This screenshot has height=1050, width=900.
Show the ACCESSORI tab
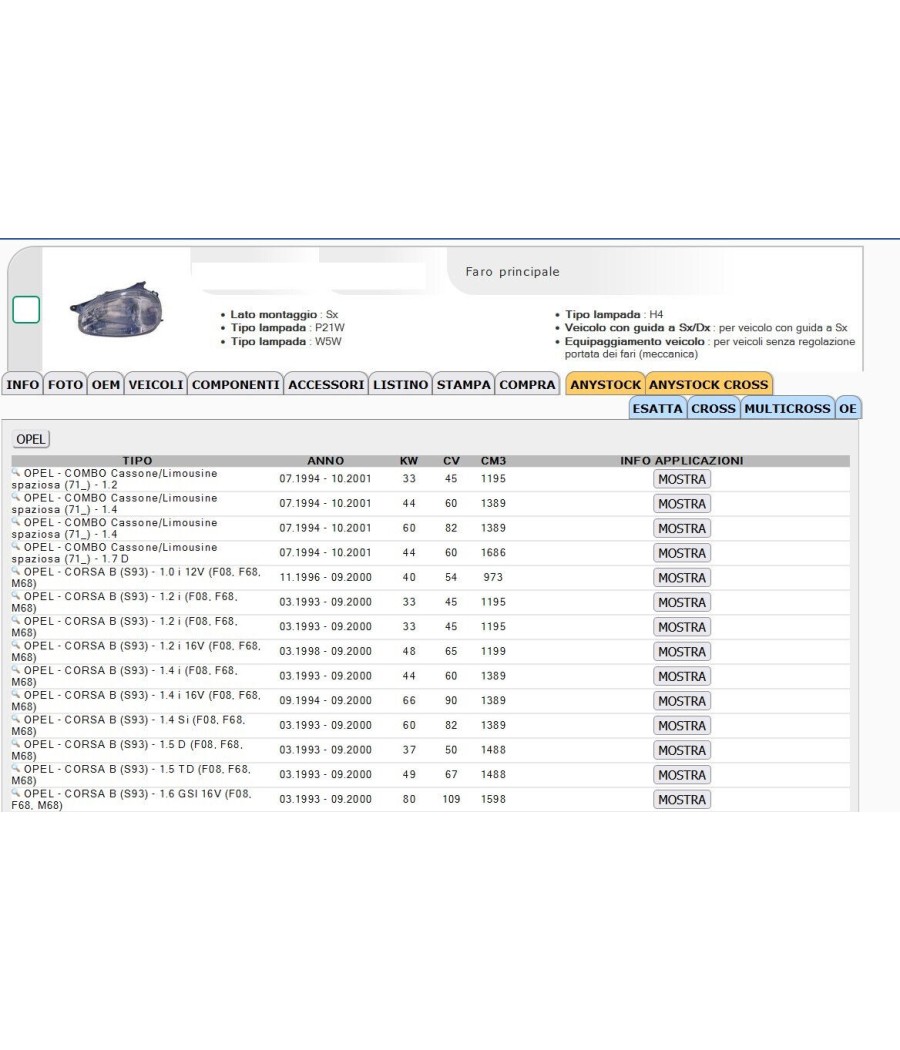tap(326, 384)
